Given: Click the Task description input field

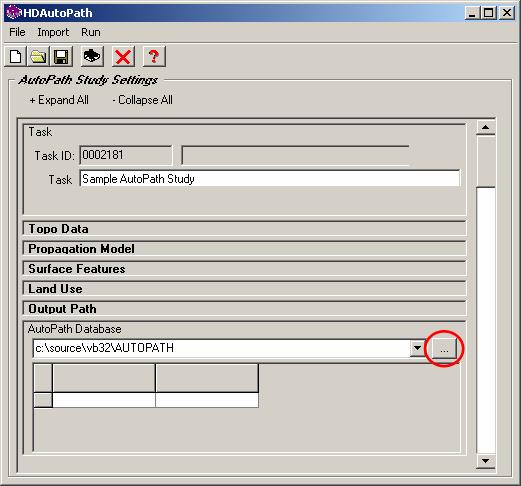Looking at the screenshot, I should pyautogui.click(x=270, y=179).
